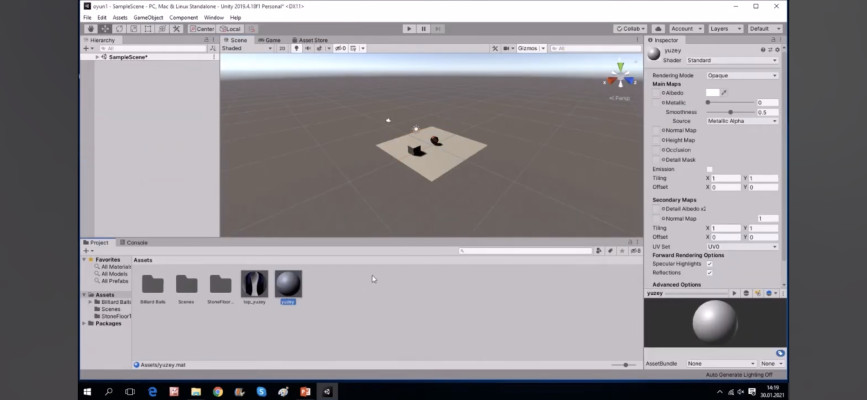Open the AssetBundle None dropdown
This screenshot has height=400, width=867.
(x=721, y=363)
